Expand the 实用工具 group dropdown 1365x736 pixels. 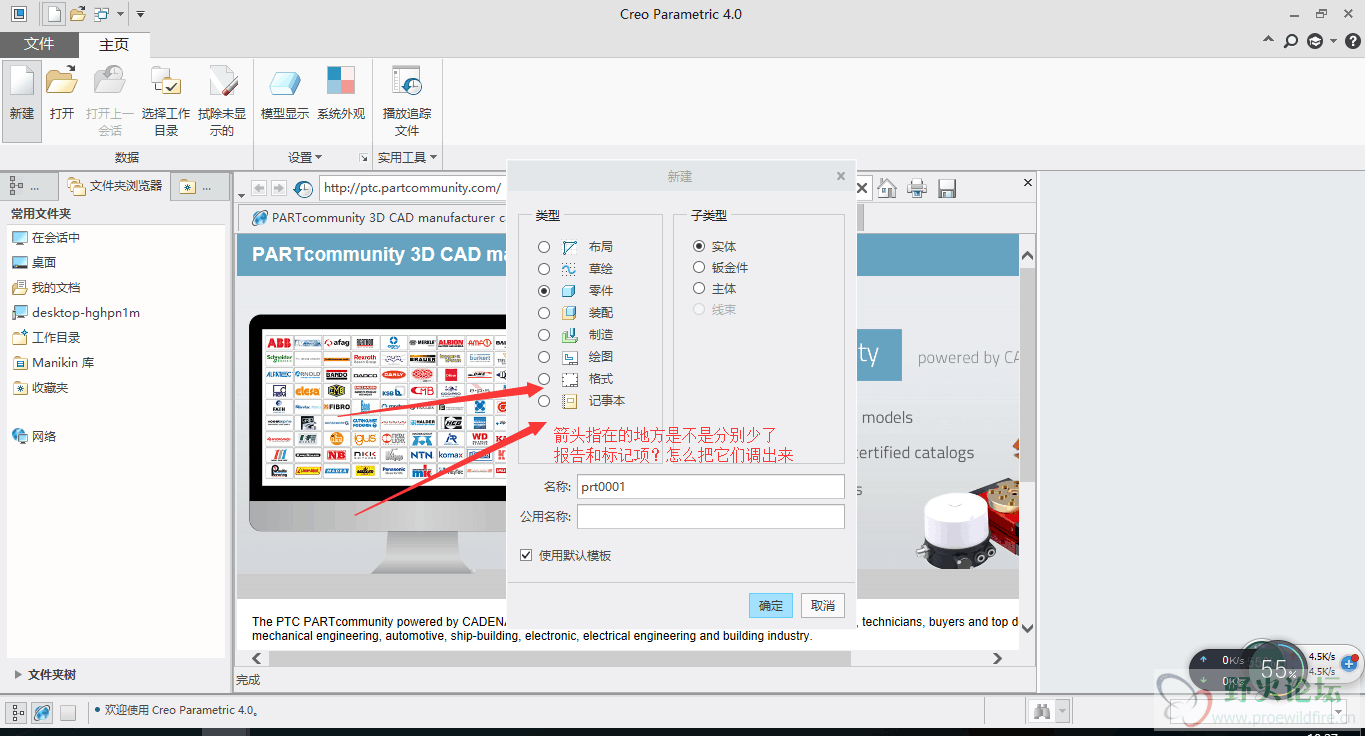click(407, 157)
